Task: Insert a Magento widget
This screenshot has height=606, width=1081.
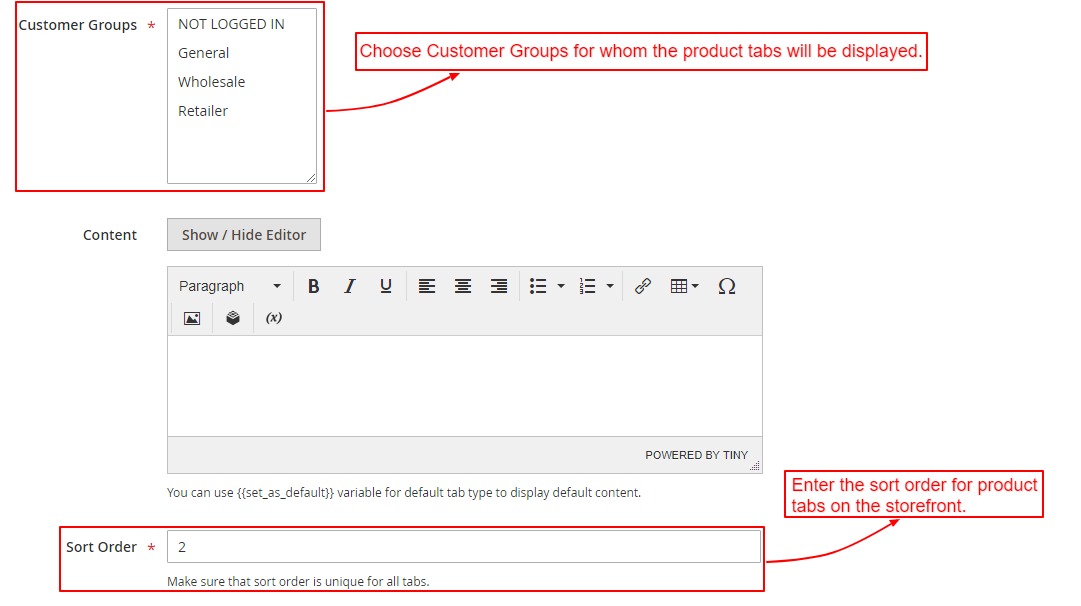Action: (x=232, y=317)
